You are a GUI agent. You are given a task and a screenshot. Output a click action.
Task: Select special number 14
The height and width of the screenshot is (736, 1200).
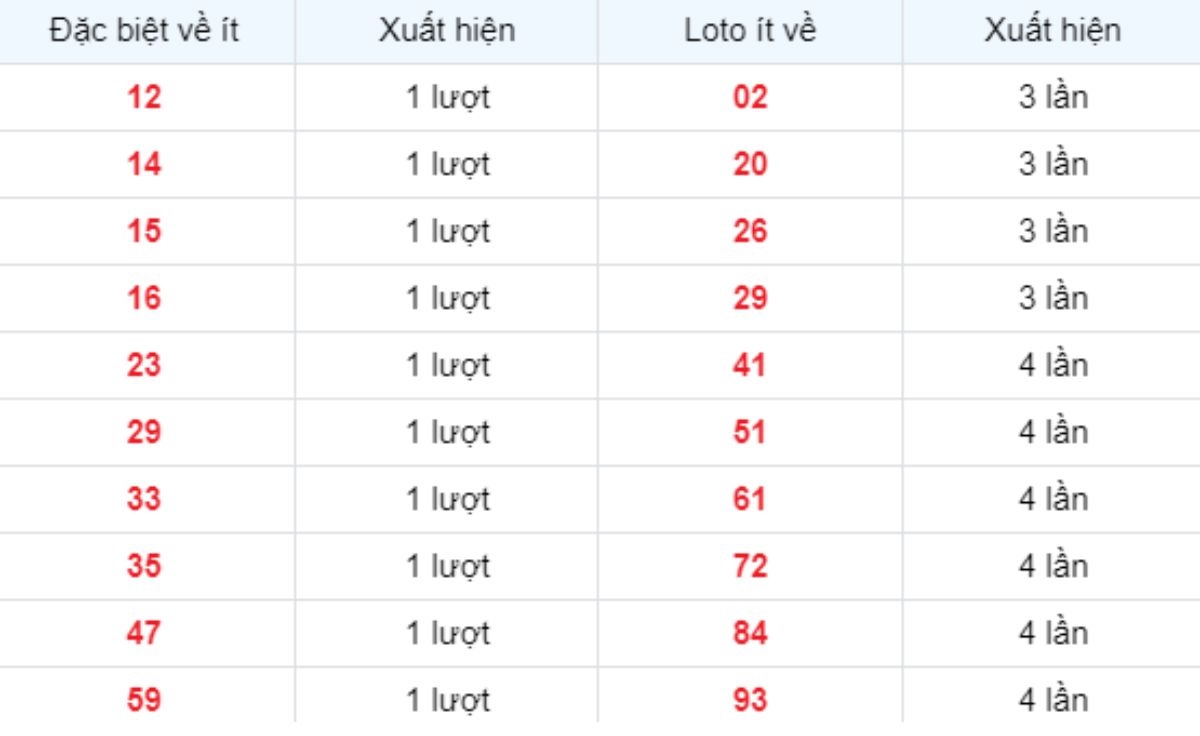click(x=144, y=165)
